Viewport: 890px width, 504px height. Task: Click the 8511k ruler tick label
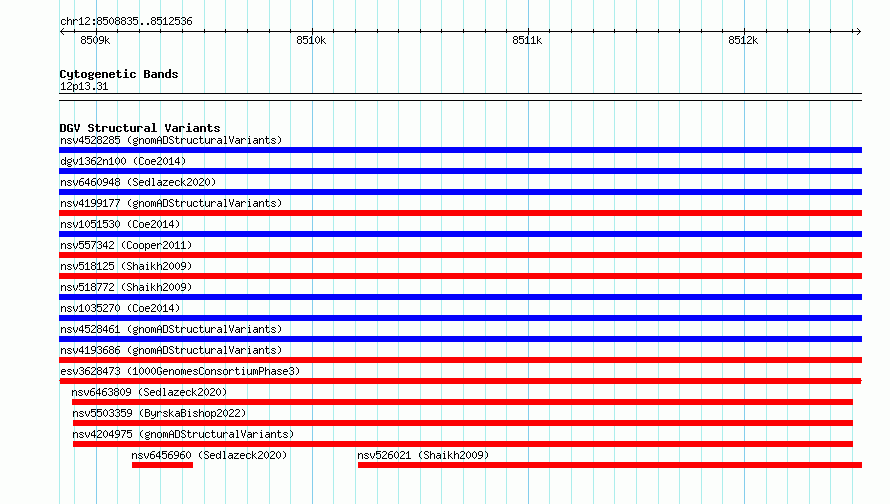(x=527, y=40)
